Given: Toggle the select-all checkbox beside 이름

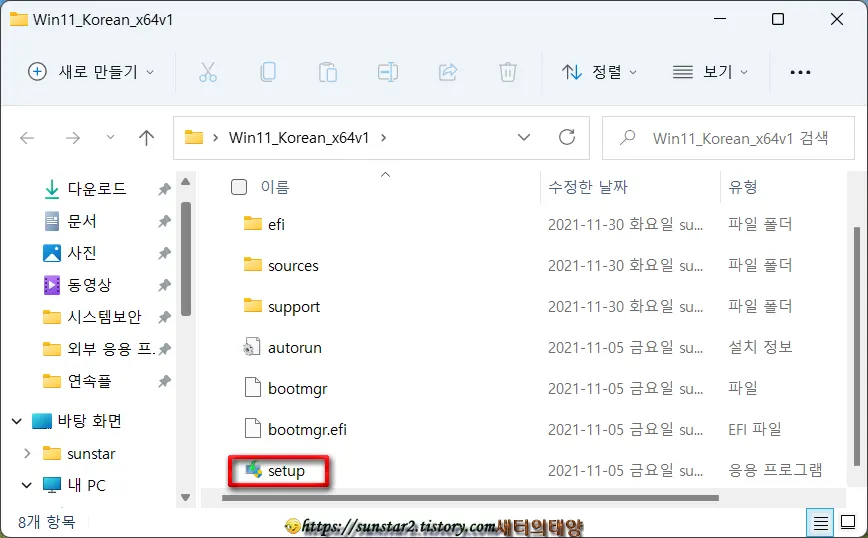Looking at the screenshot, I should [239, 187].
